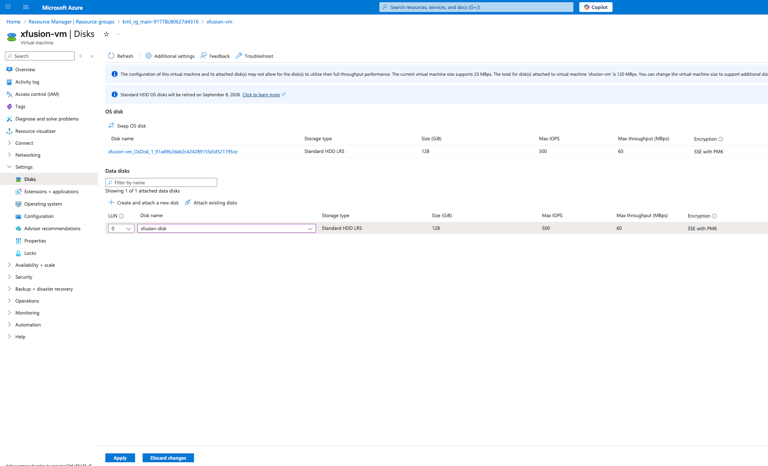Expand Backup + disaster recovery
This screenshot has width=768, height=466.
[44, 289]
